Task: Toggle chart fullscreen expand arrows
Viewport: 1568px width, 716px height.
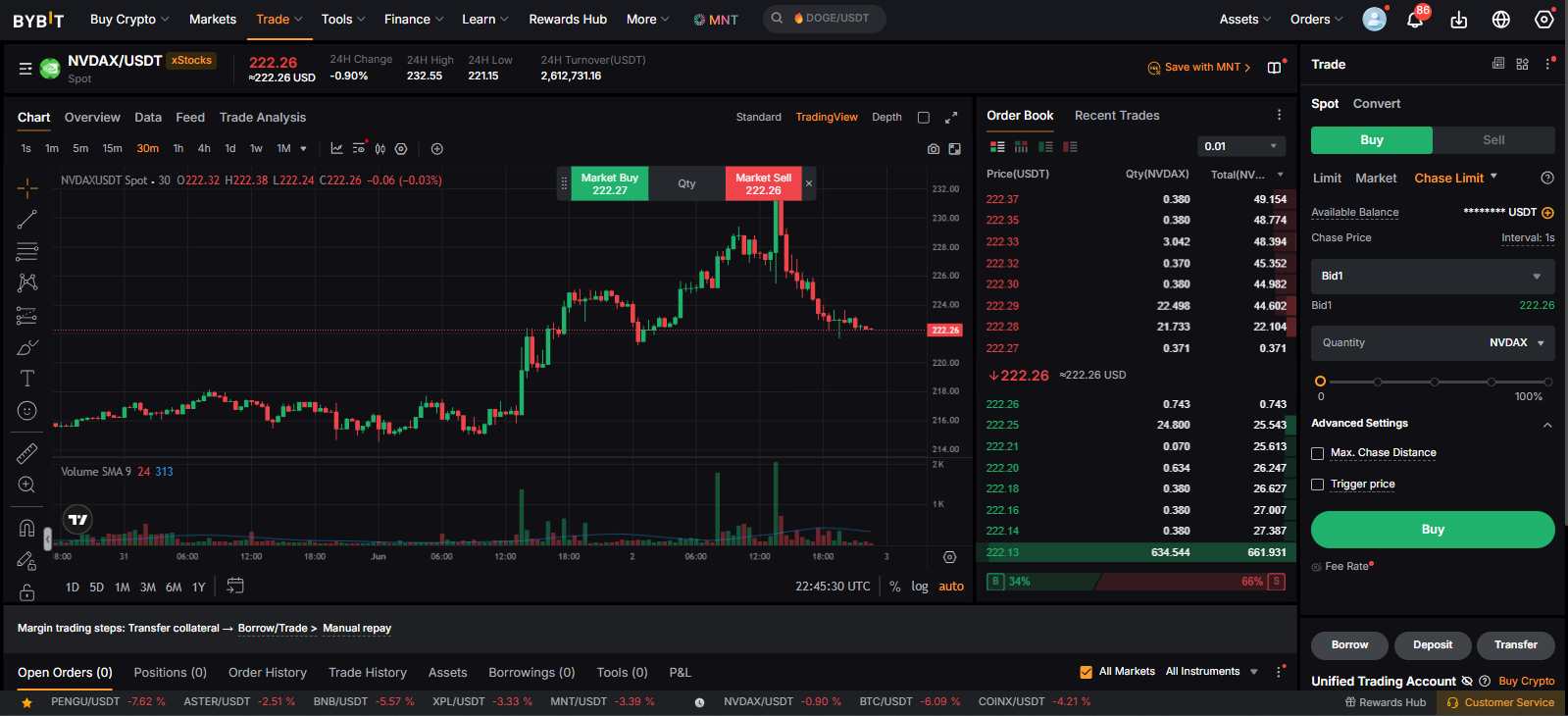Action: click(951, 118)
